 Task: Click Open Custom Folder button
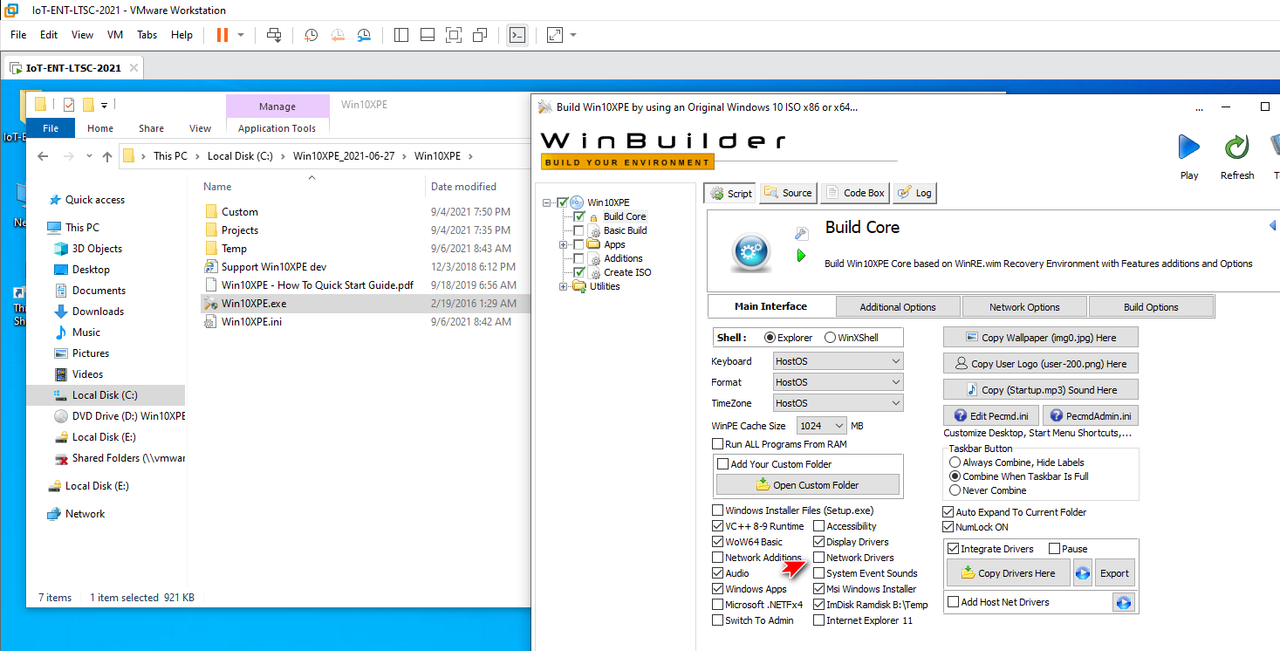pos(808,485)
